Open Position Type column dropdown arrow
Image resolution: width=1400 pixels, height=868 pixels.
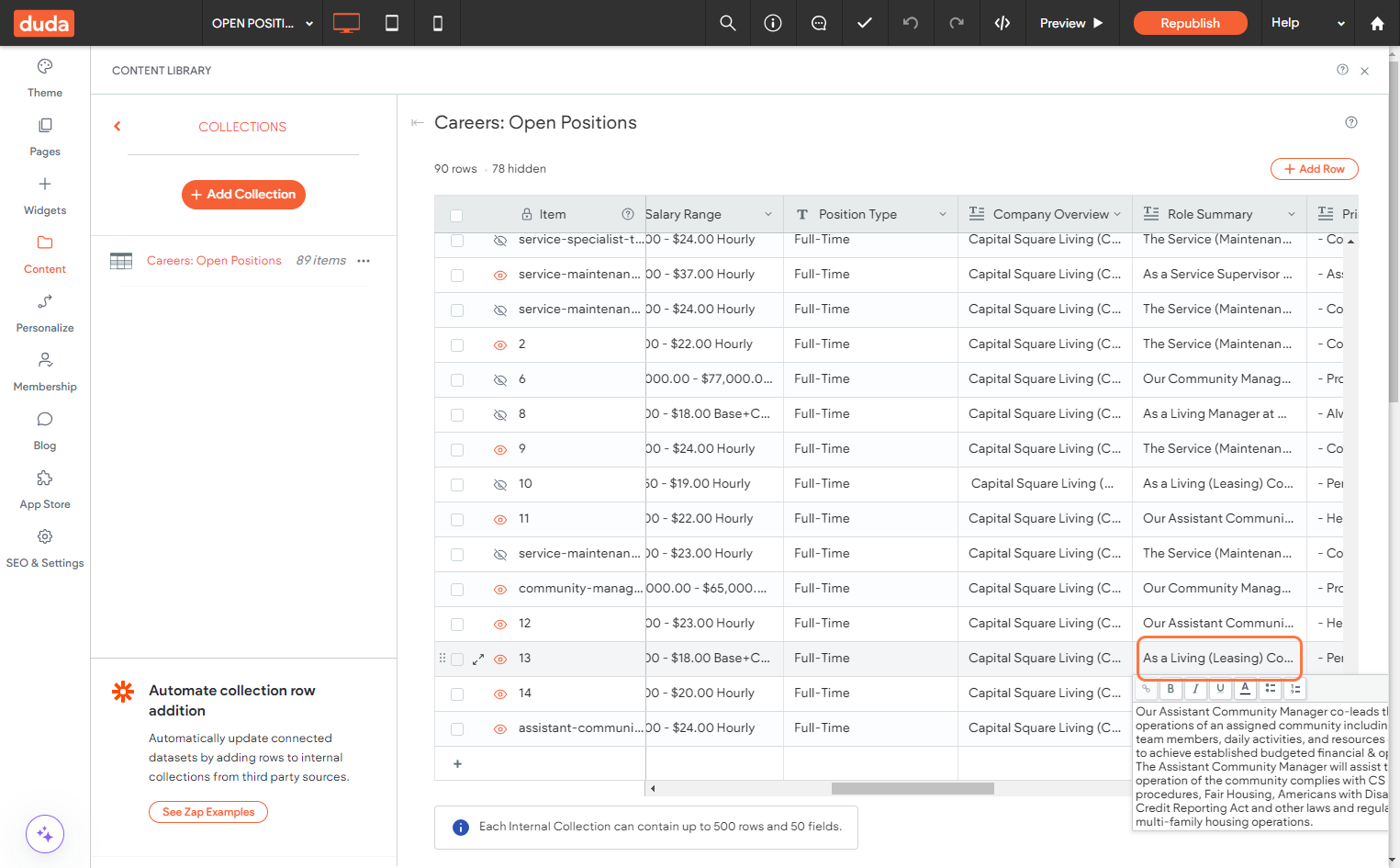coord(943,214)
